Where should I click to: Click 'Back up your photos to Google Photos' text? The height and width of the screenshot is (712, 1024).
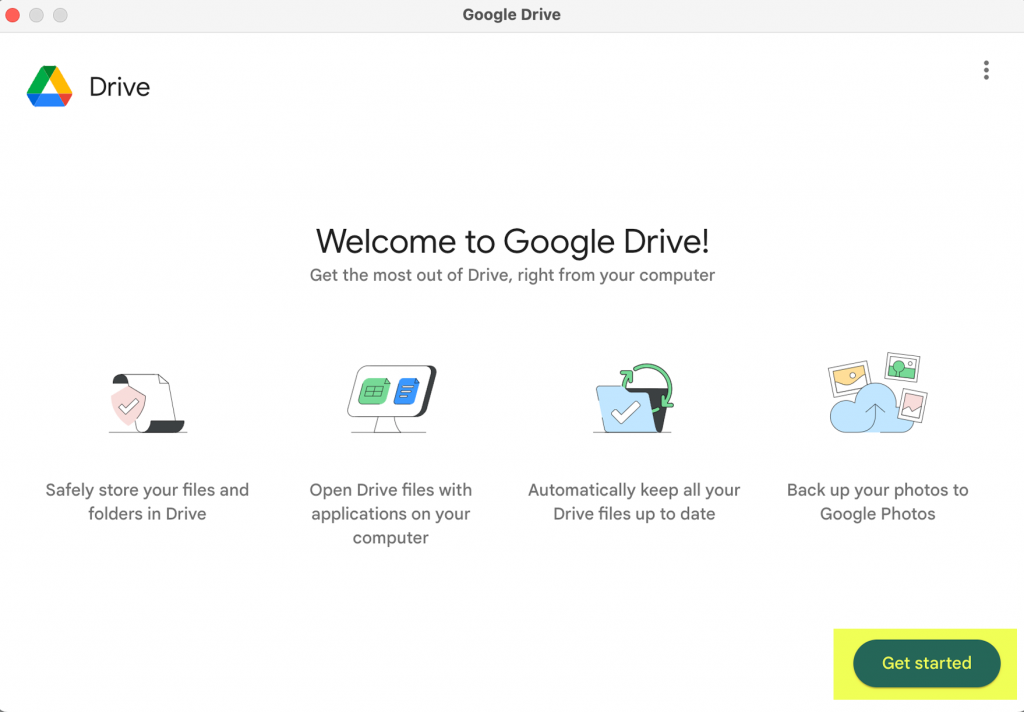(x=878, y=502)
